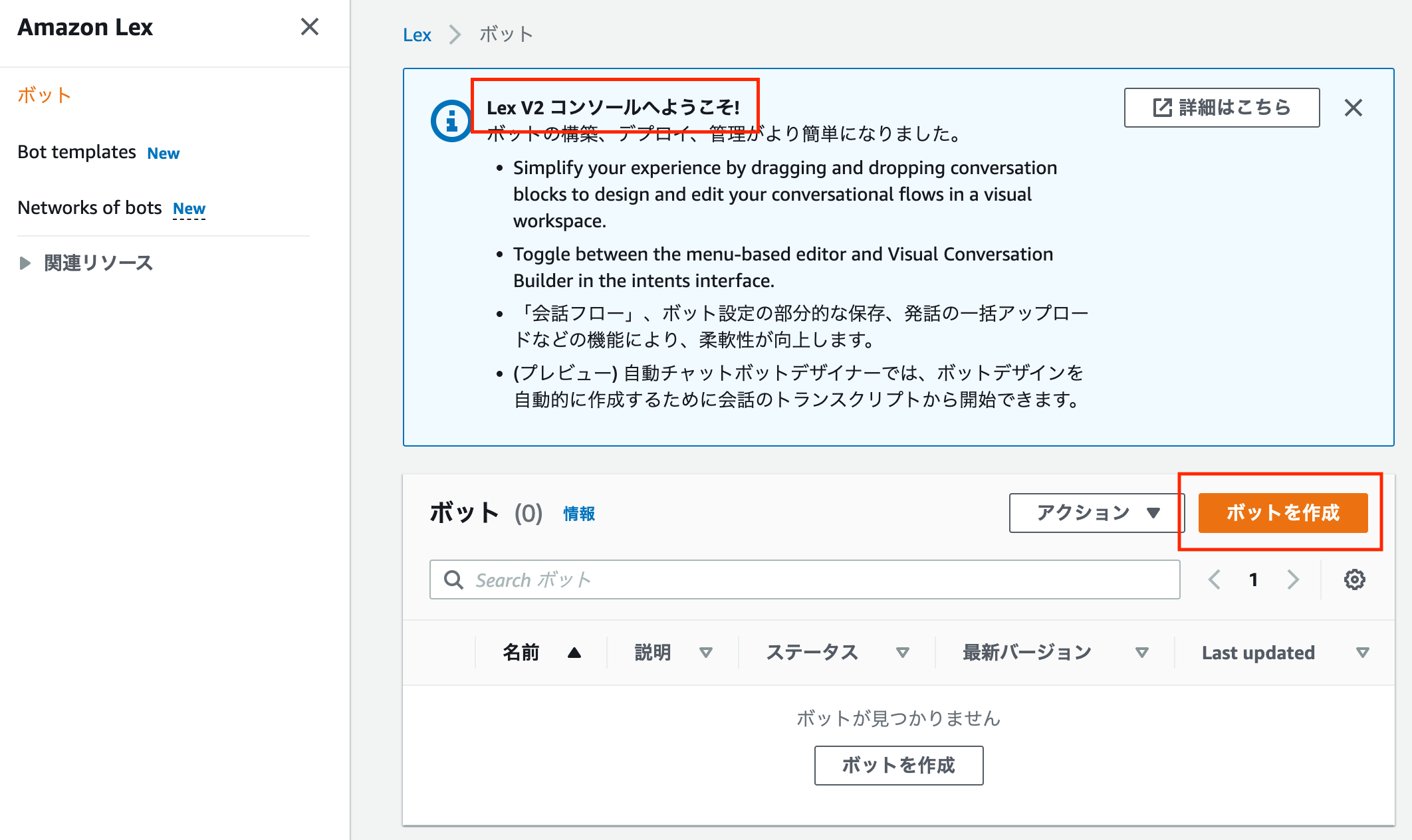Click the white ボットを作成 button in the empty table
The height and width of the screenshot is (840, 1412).
click(899, 766)
